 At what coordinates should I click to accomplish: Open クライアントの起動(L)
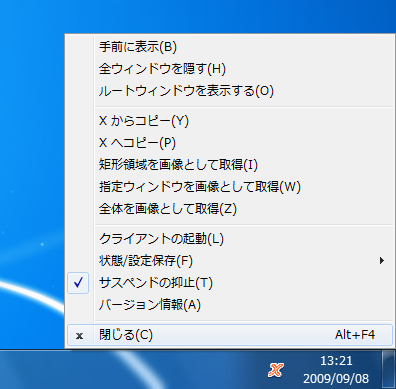[230, 239]
